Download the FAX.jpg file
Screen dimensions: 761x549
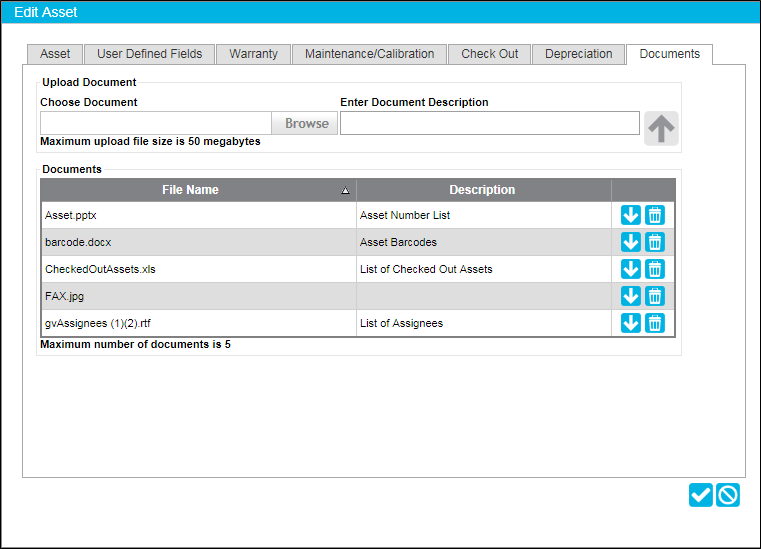pos(630,296)
